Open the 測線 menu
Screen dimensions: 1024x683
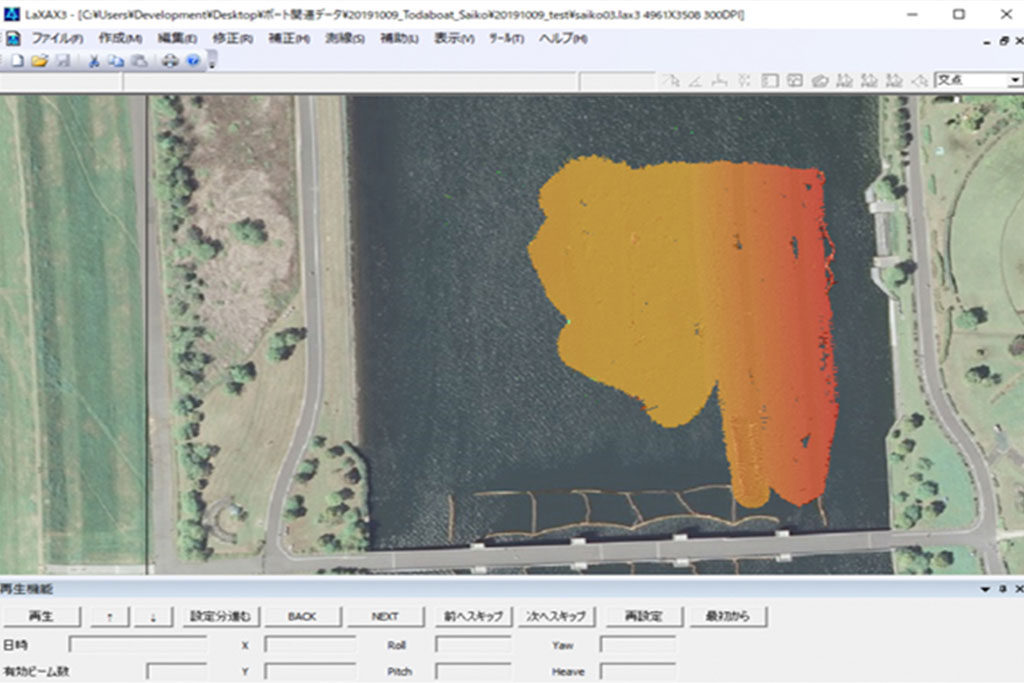click(344, 38)
